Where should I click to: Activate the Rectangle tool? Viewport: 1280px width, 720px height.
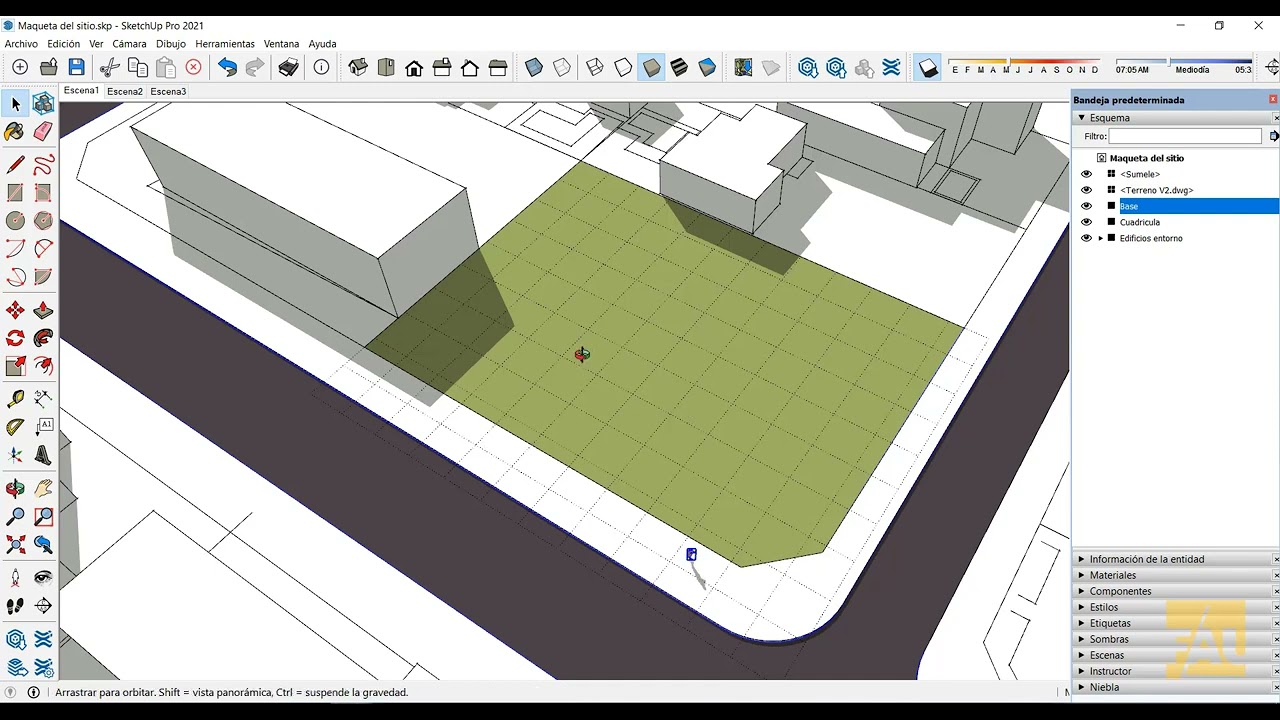coord(15,193)
